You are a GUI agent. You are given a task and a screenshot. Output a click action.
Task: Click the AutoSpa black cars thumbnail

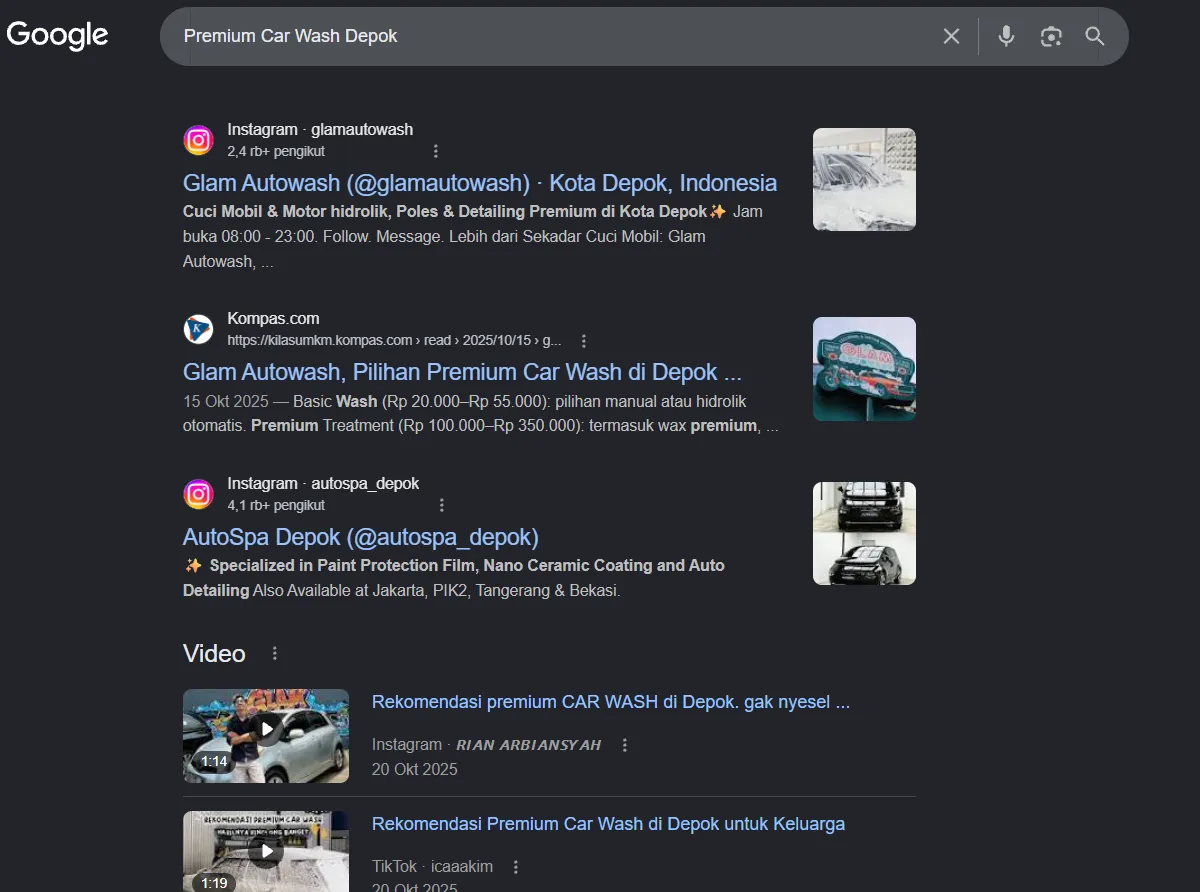point(864,533)
